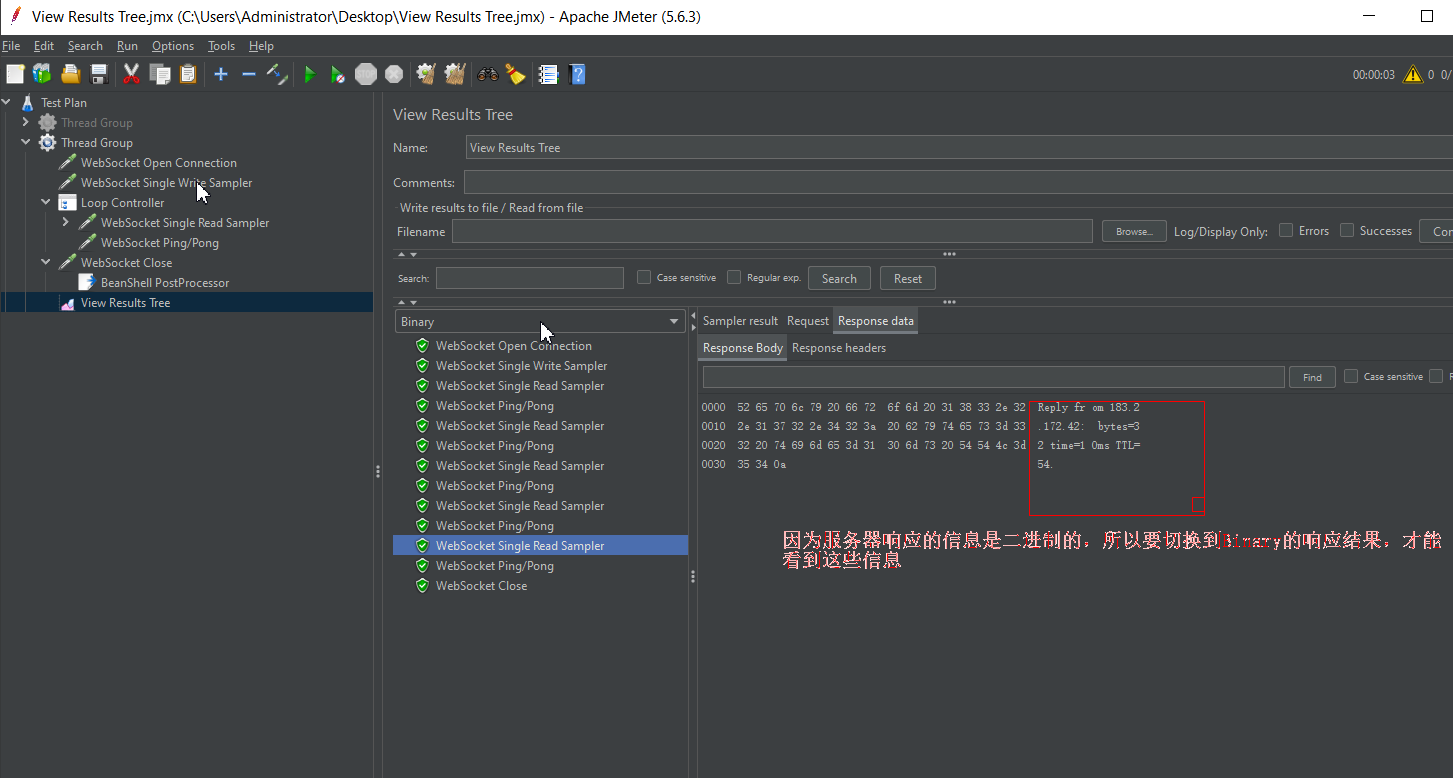
Task: Click the Name input field
Action: [x=959, y=147]
